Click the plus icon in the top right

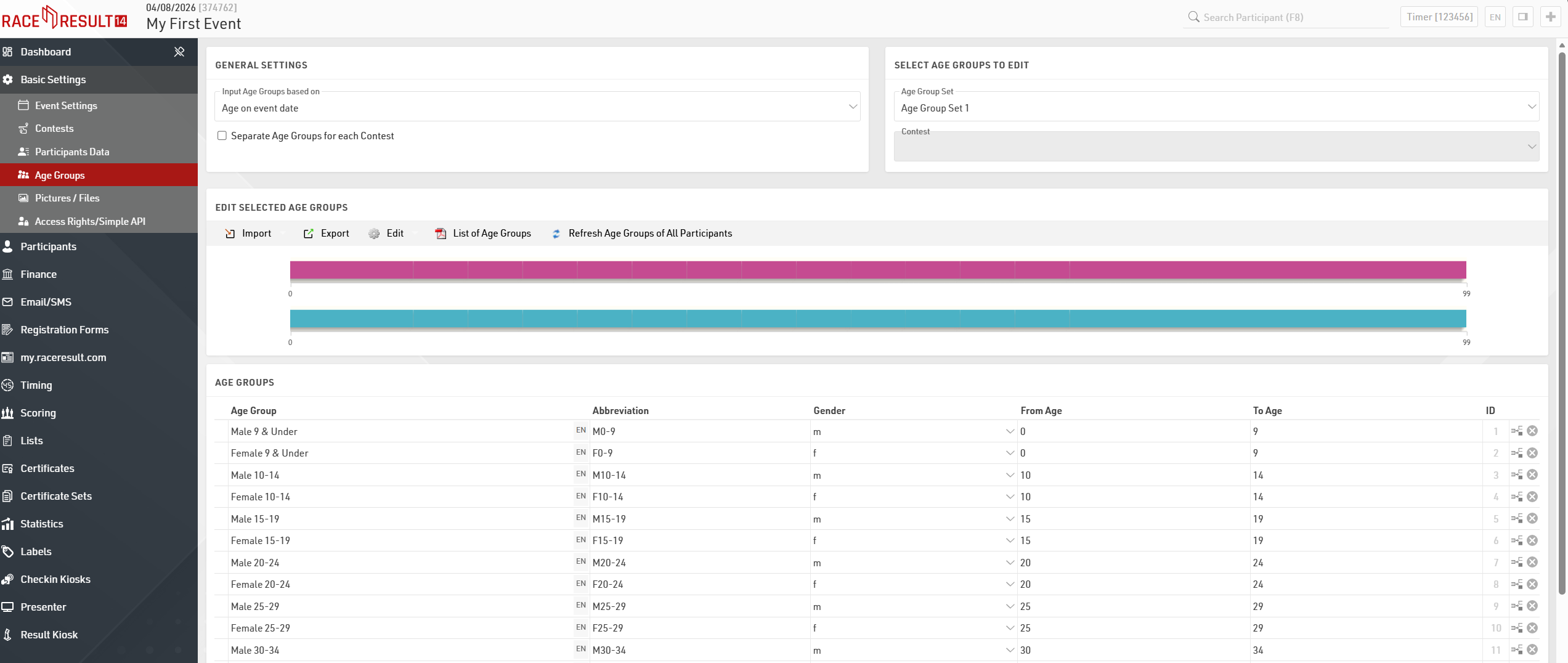(1550, 17)
